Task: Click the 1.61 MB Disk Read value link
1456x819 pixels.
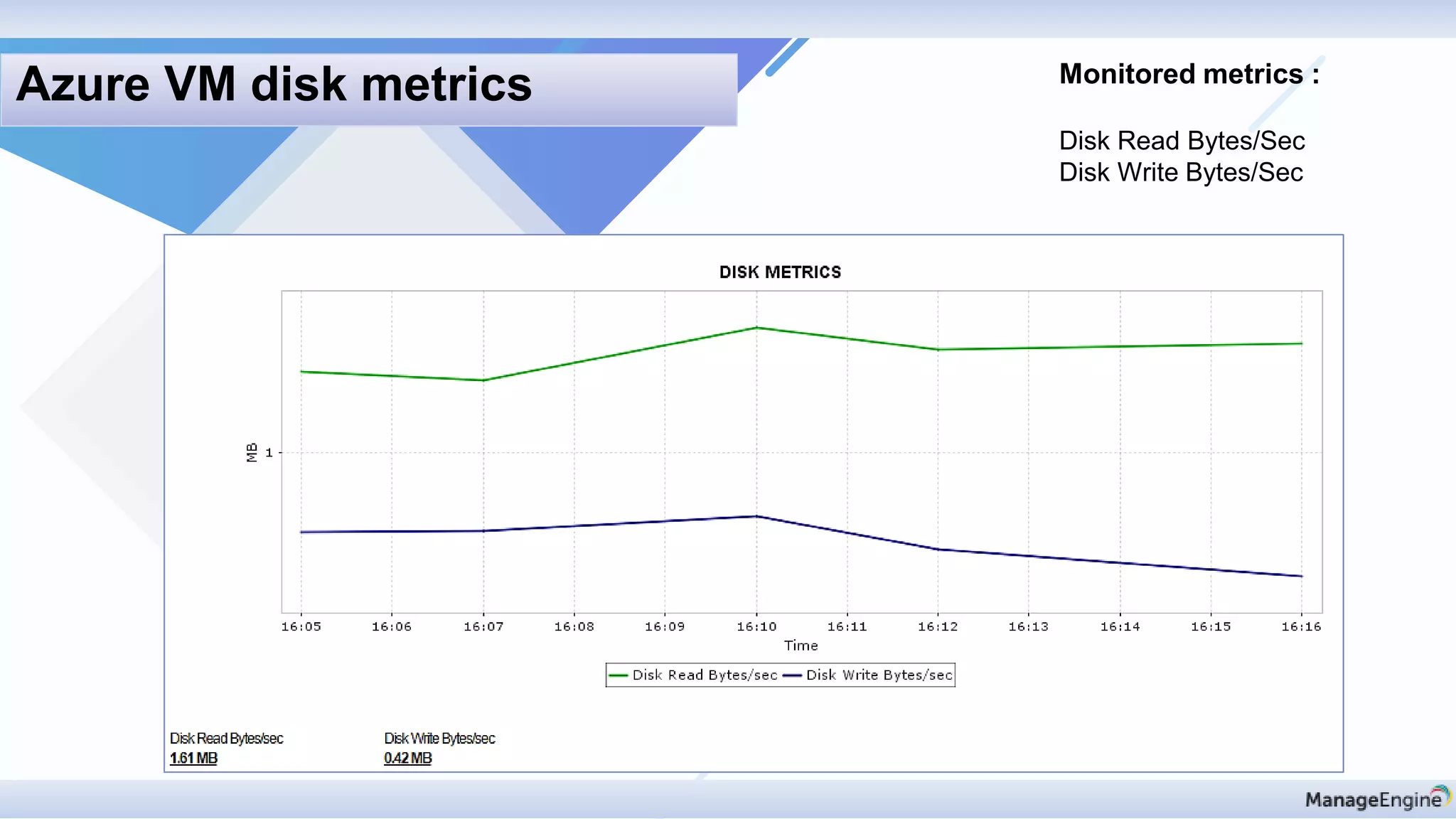Action: point(193,758)
